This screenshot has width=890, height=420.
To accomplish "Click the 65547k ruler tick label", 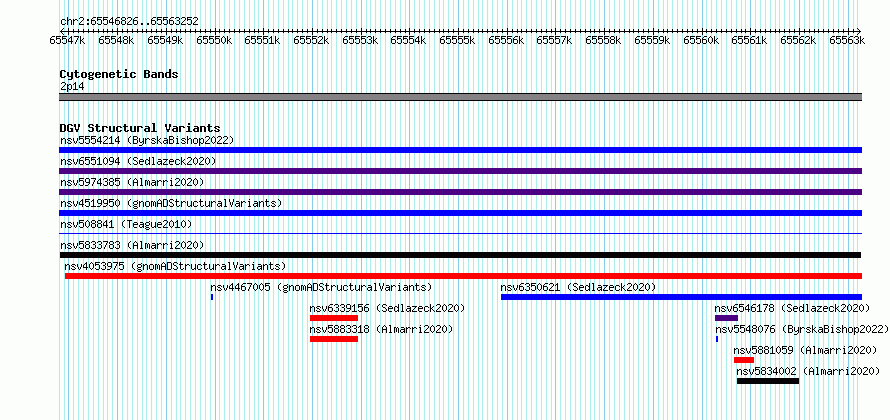I will (68, 40).
